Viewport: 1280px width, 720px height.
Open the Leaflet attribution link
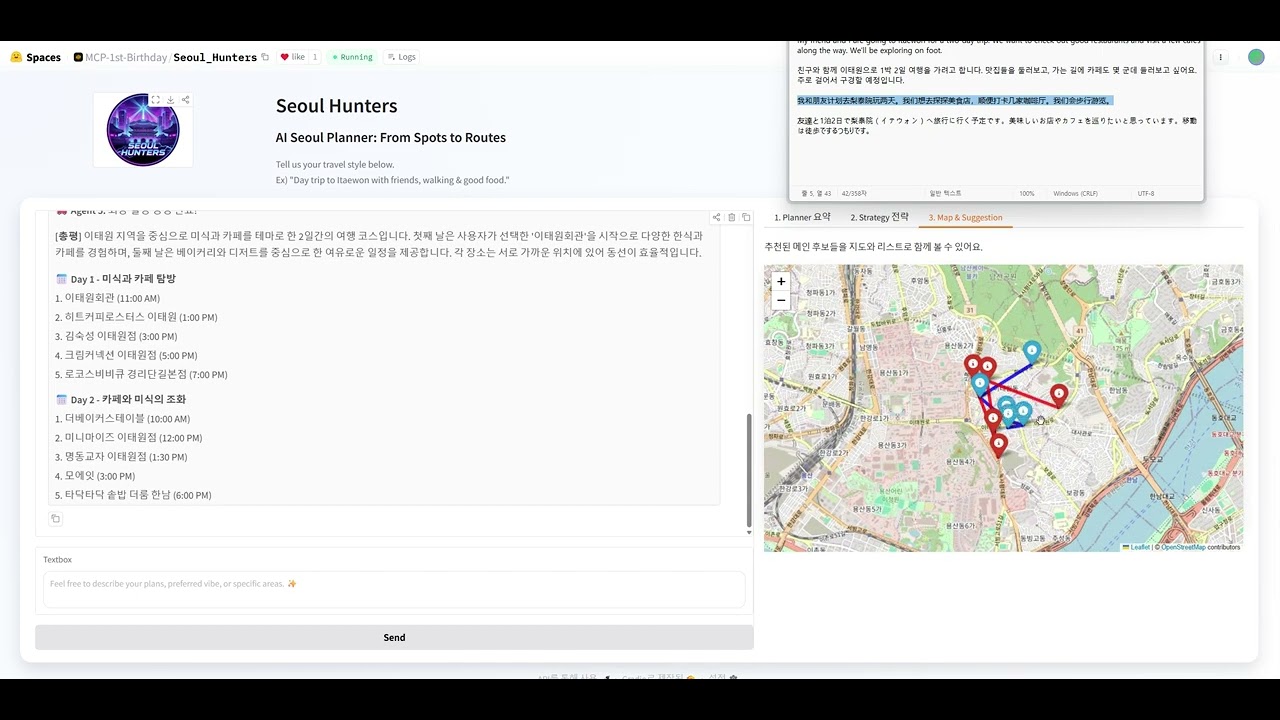(x=1136, y=547)
